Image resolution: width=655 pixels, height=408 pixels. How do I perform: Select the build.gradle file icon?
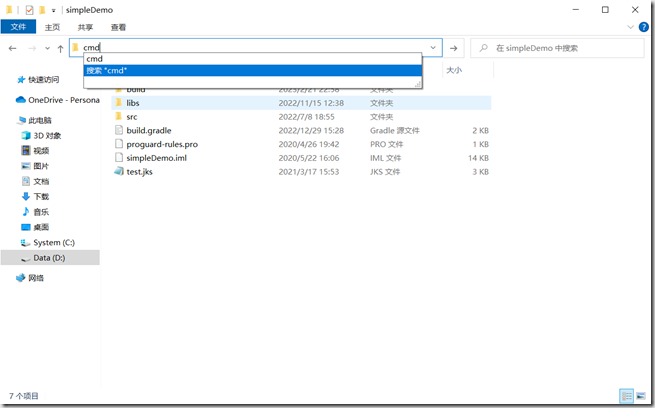coord(118,130)
